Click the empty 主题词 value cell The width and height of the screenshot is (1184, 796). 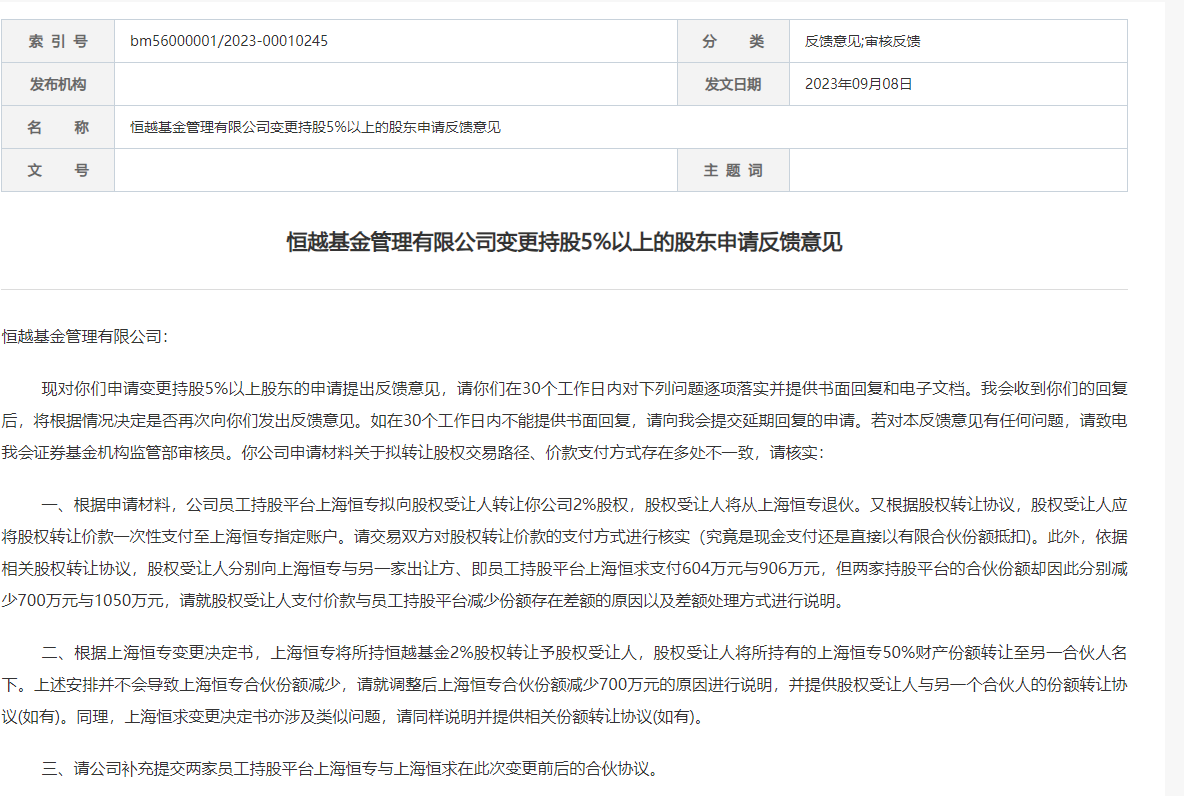(957, 170)
